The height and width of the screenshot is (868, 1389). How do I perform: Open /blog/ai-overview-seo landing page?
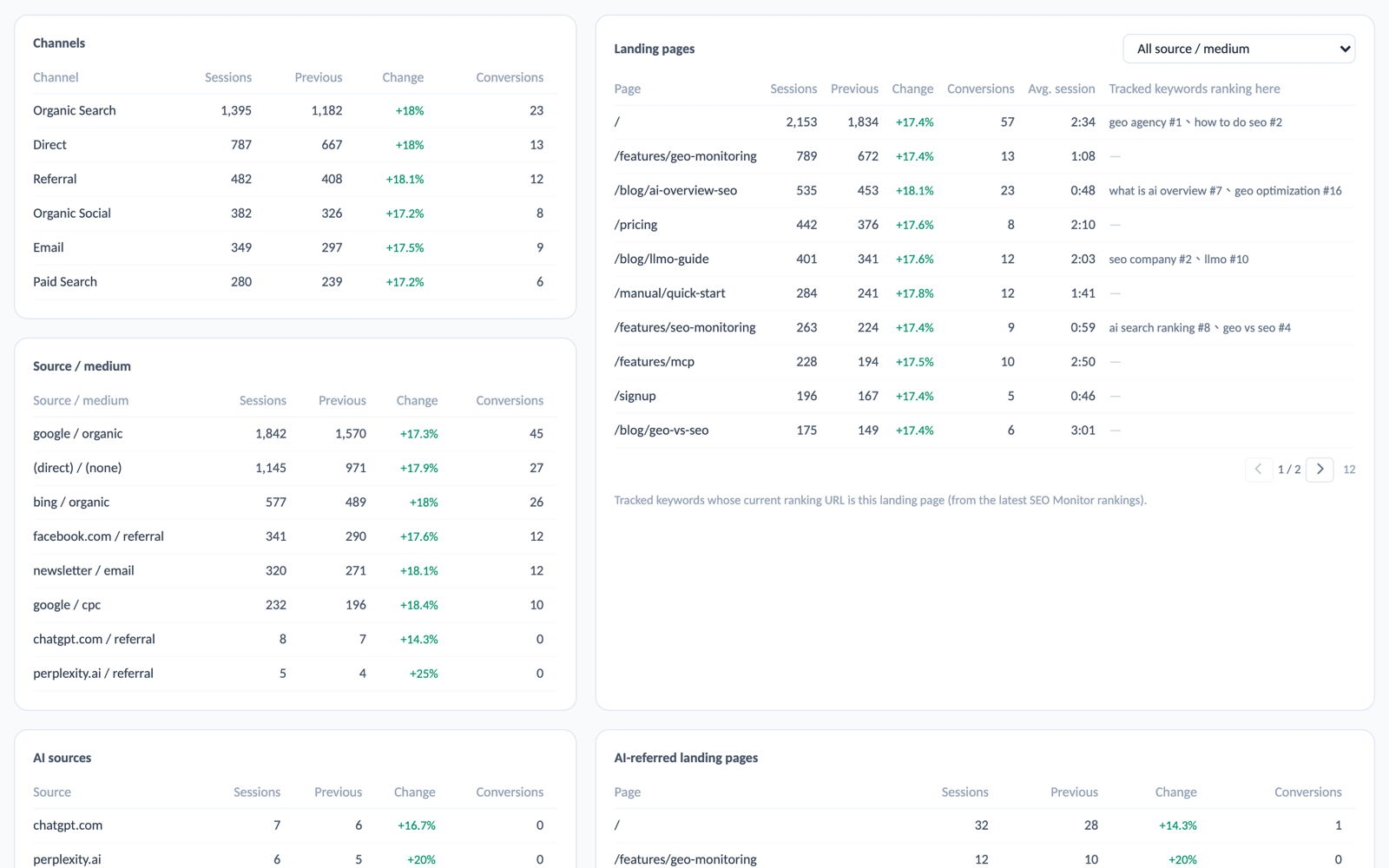(675, 191)
